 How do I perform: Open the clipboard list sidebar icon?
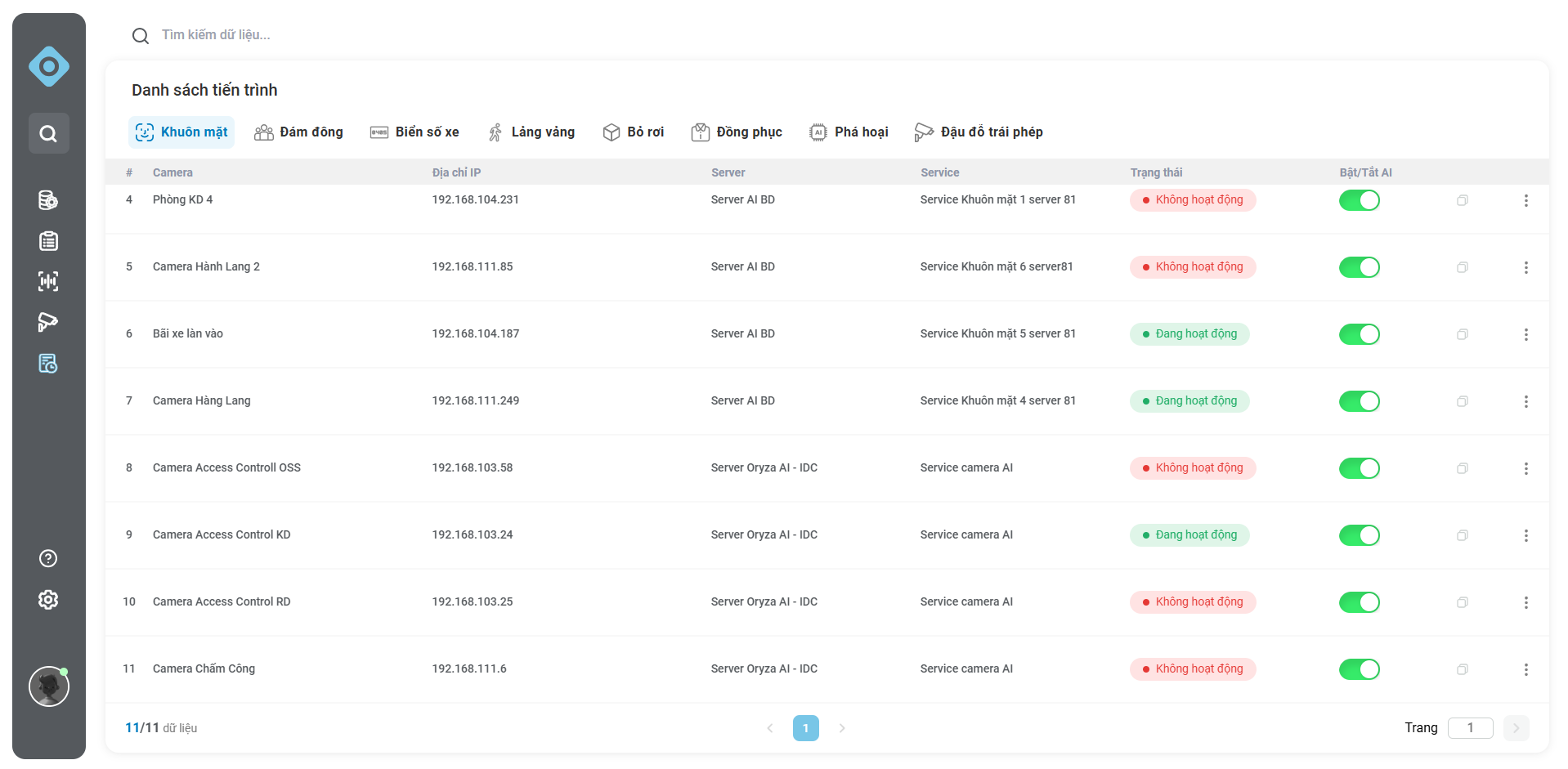(x=48, y=241)
